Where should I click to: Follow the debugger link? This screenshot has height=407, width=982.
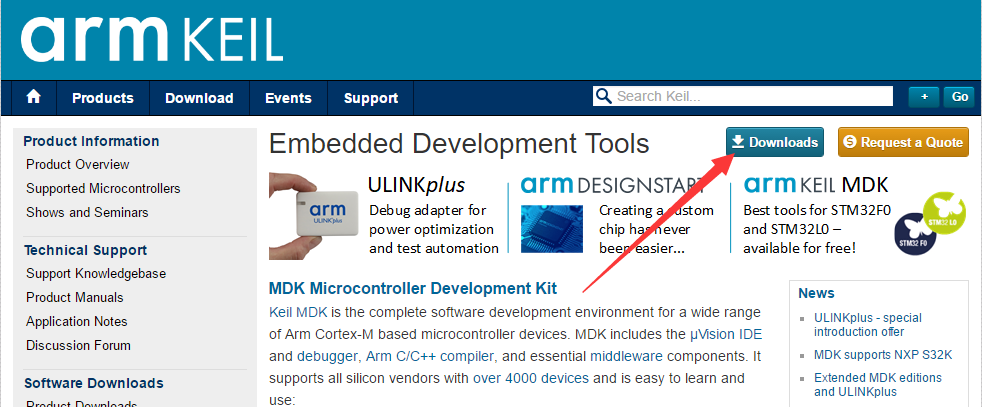(327, 357)
